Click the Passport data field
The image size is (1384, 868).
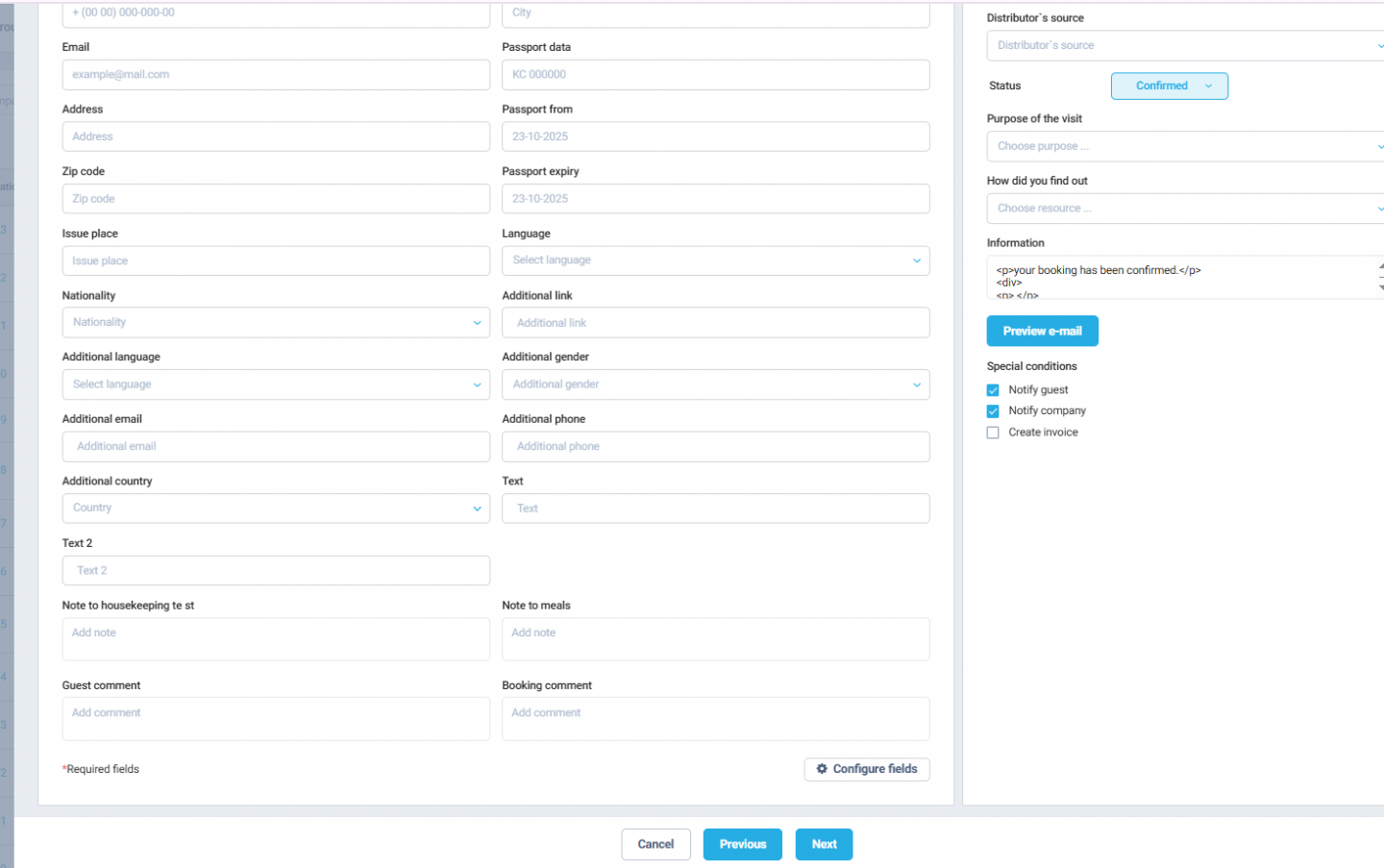[715, 74]
